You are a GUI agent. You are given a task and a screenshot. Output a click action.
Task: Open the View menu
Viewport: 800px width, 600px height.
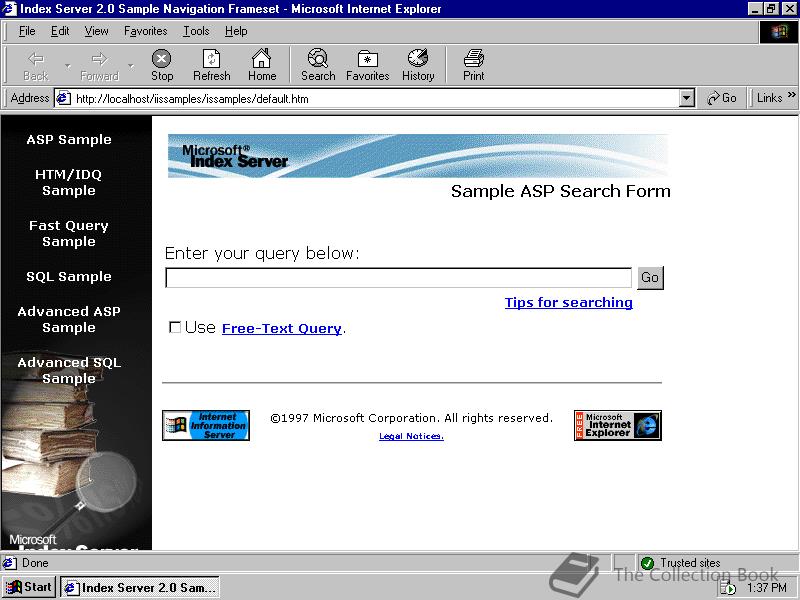point(96,31)
